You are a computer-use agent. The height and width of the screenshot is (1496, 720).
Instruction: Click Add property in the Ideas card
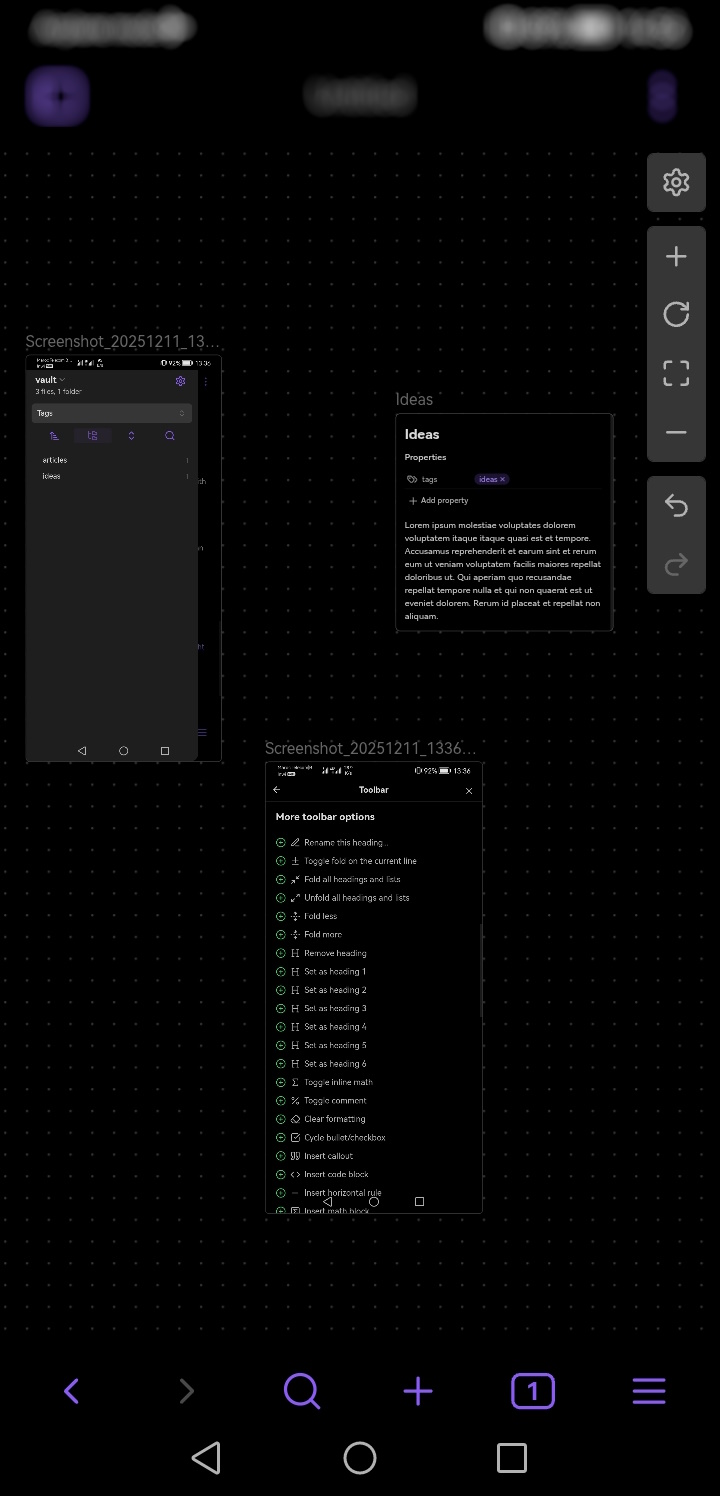click(439, 501)
